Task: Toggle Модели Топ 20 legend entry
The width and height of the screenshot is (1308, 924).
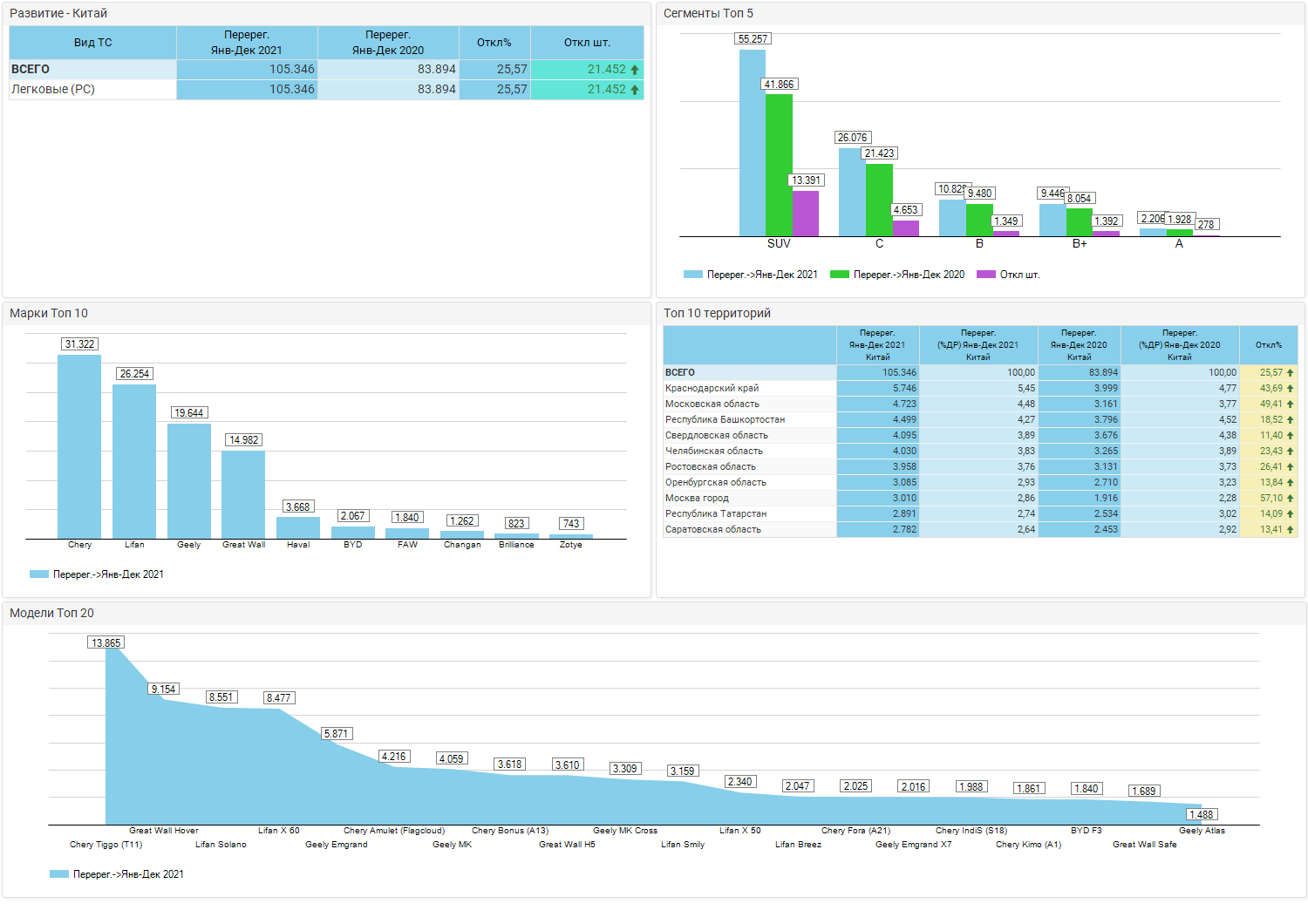Action: 117,874
